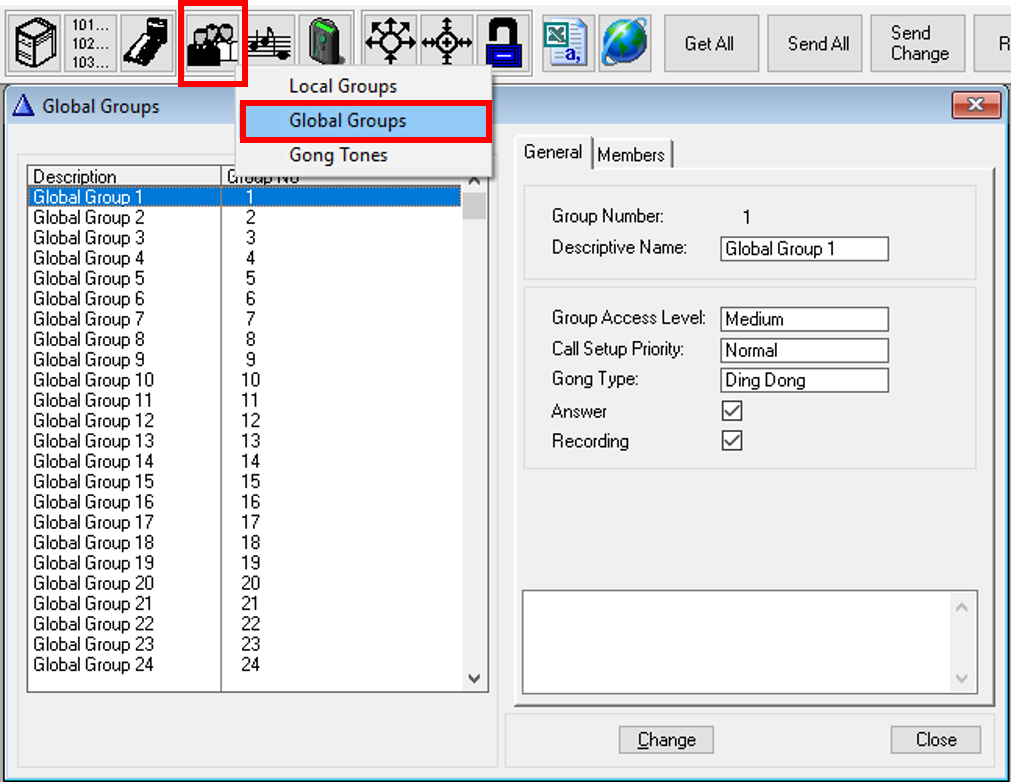Click the Gong Type field
Image resolution: width=1011 pixels, height=782 pixels.
[x=804, y=380]
